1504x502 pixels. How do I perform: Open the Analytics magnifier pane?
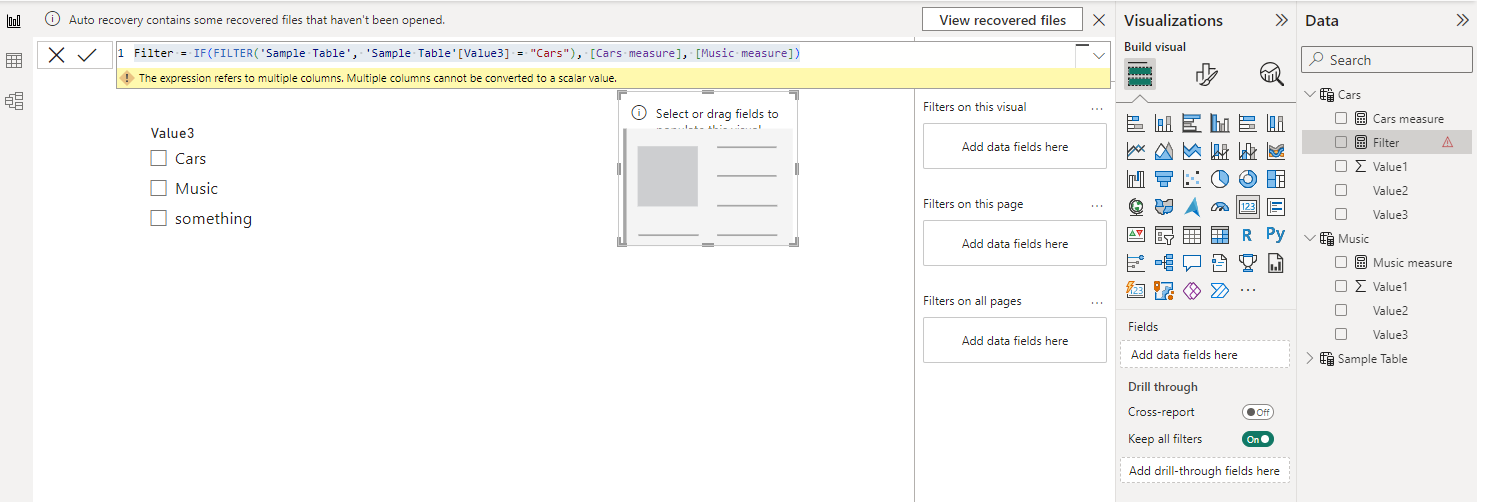[x=1271, y=73]
